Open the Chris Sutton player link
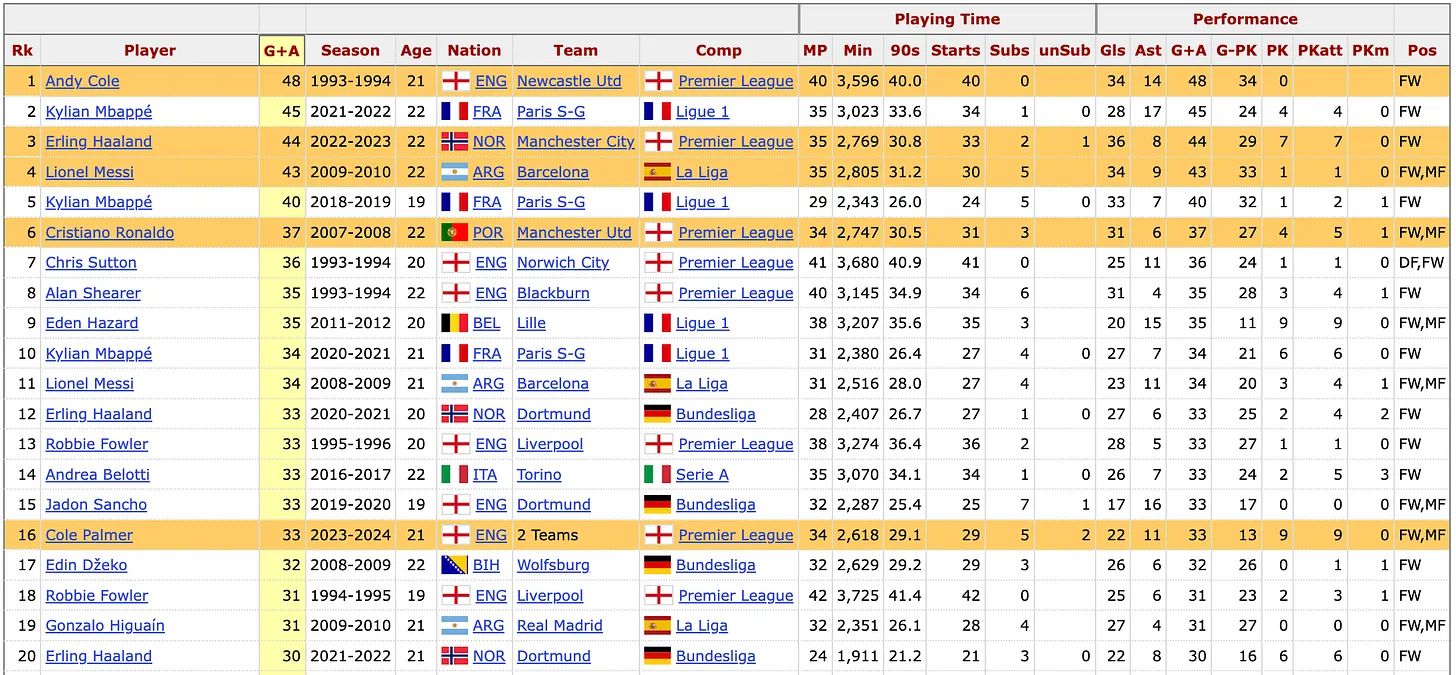 pos(91,262)
